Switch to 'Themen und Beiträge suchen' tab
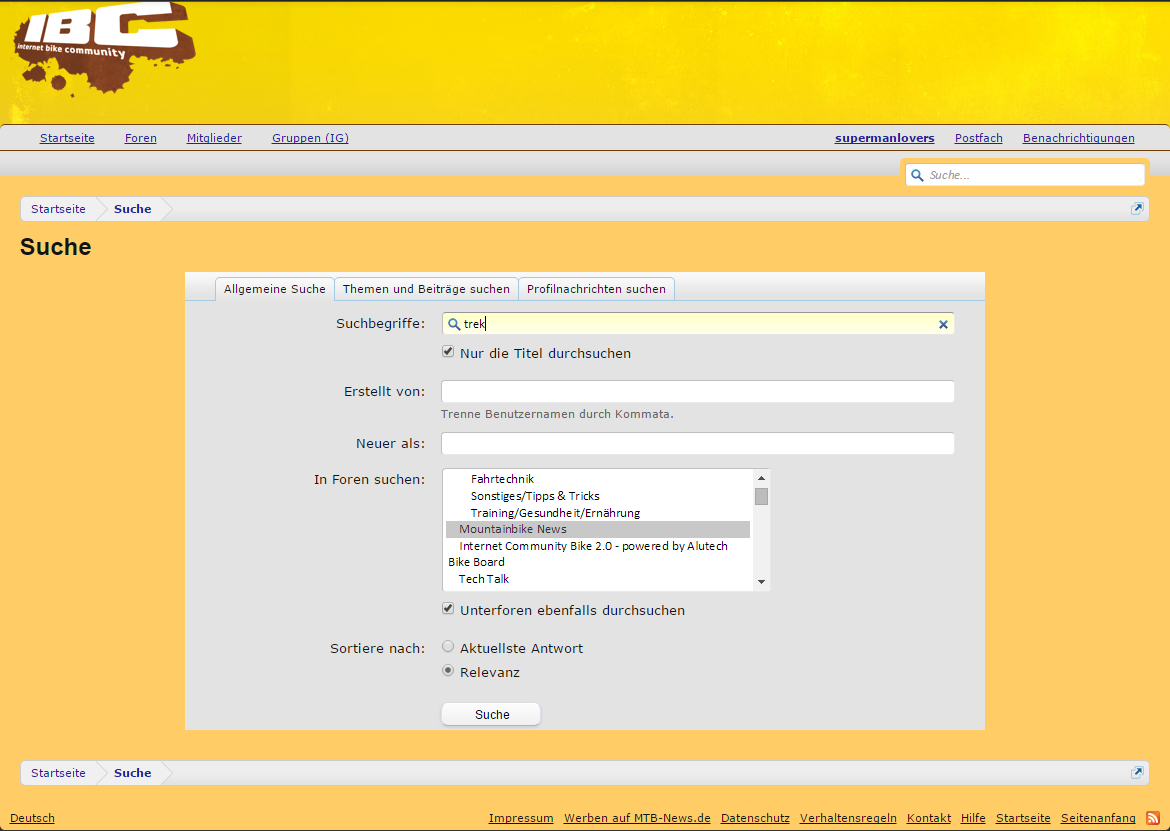1170x831 pixels. [x=426, y=289]
